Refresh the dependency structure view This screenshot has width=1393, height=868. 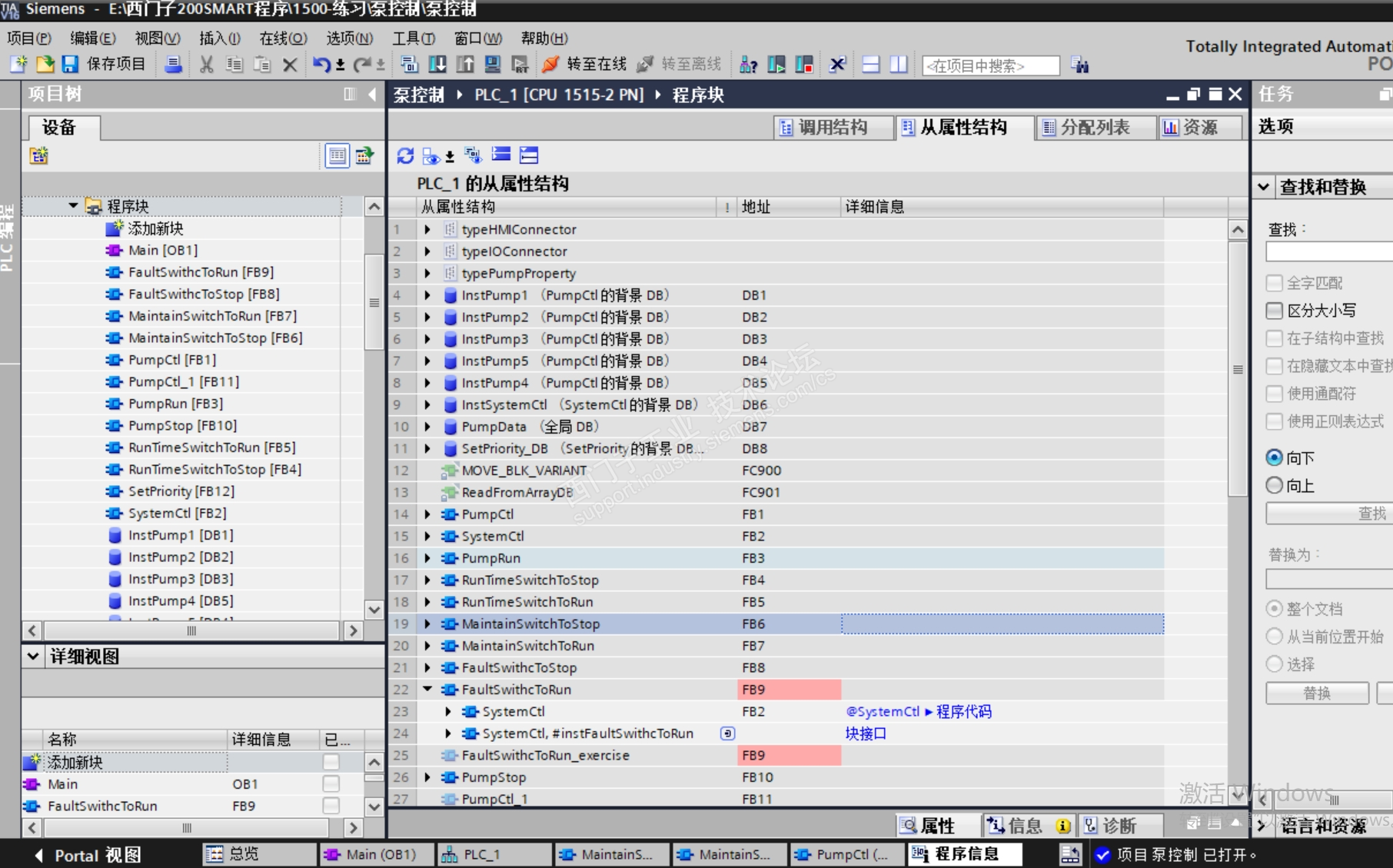[405, 155]
